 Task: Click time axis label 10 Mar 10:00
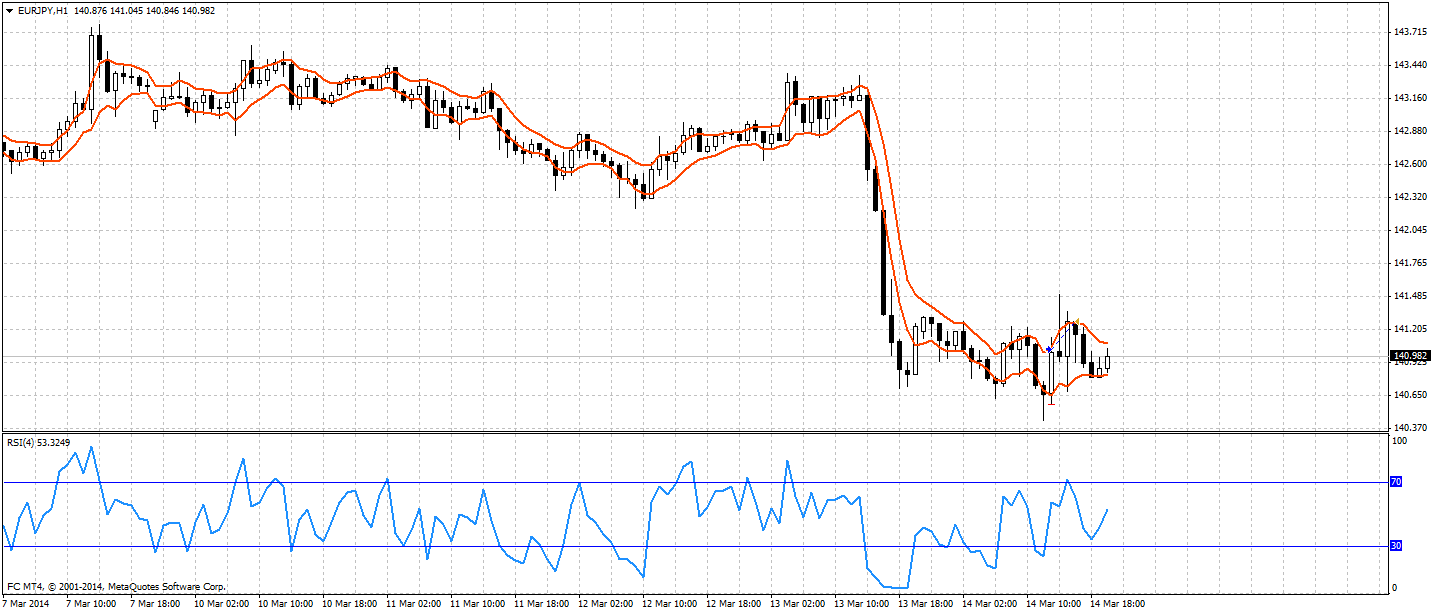[285, 604]
